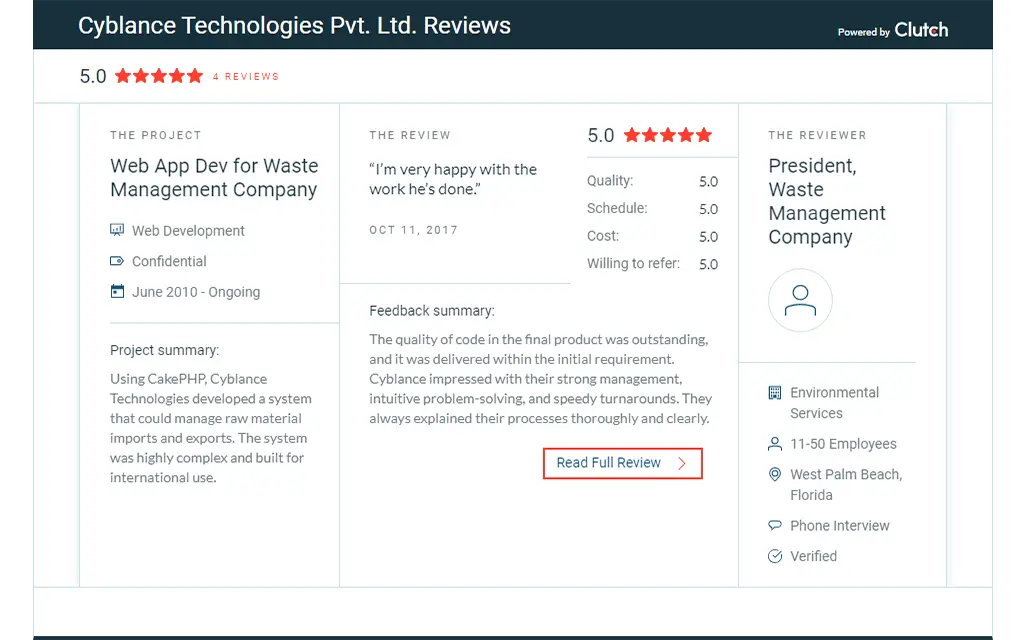The height and width of the screenshot is (640, 1025).
Task: Click the person icon beside 11-50 Employees
Action: pyautogui.click(x=775, y=444)
